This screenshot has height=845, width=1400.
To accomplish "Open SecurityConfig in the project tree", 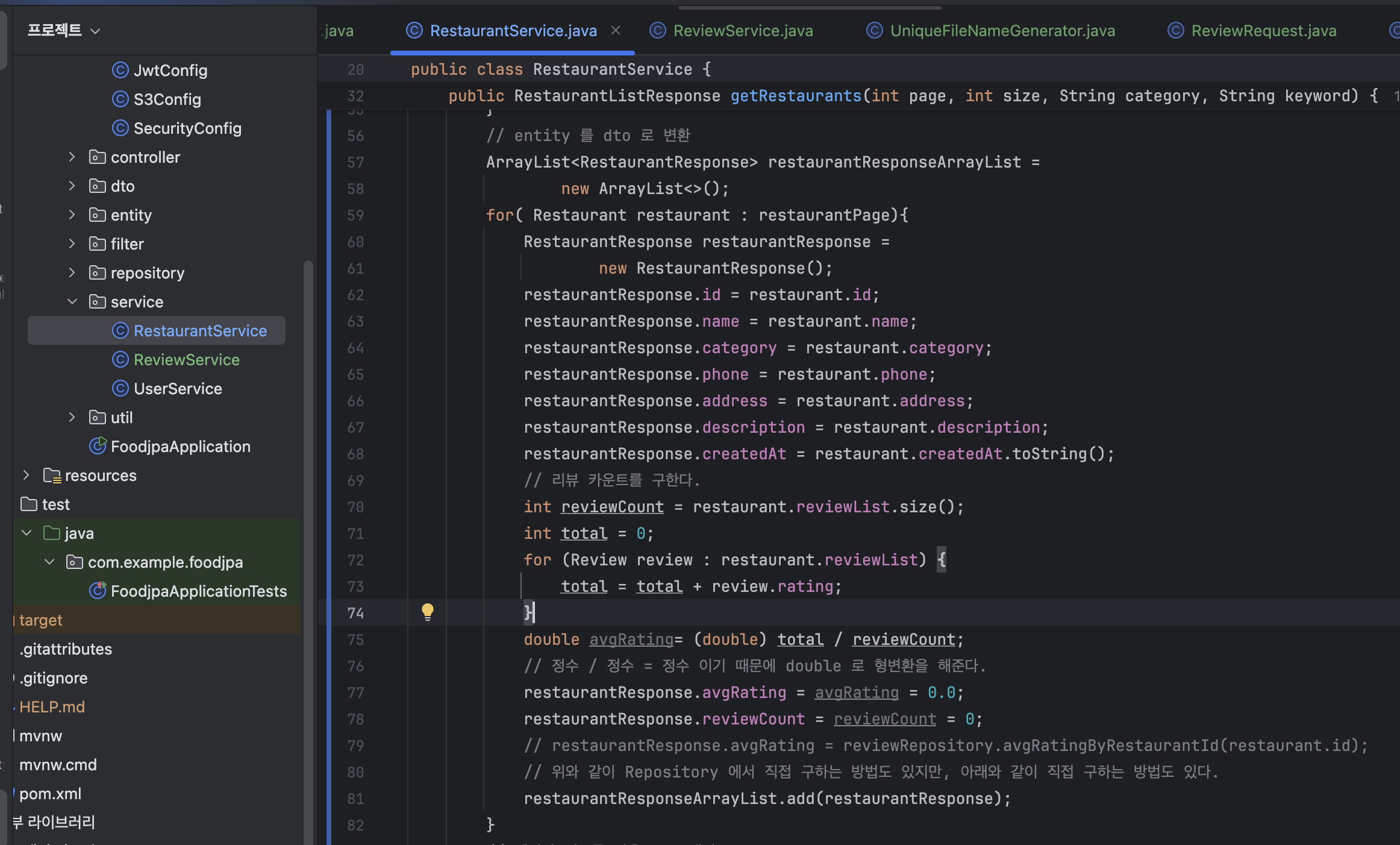I will coord(187,128).
